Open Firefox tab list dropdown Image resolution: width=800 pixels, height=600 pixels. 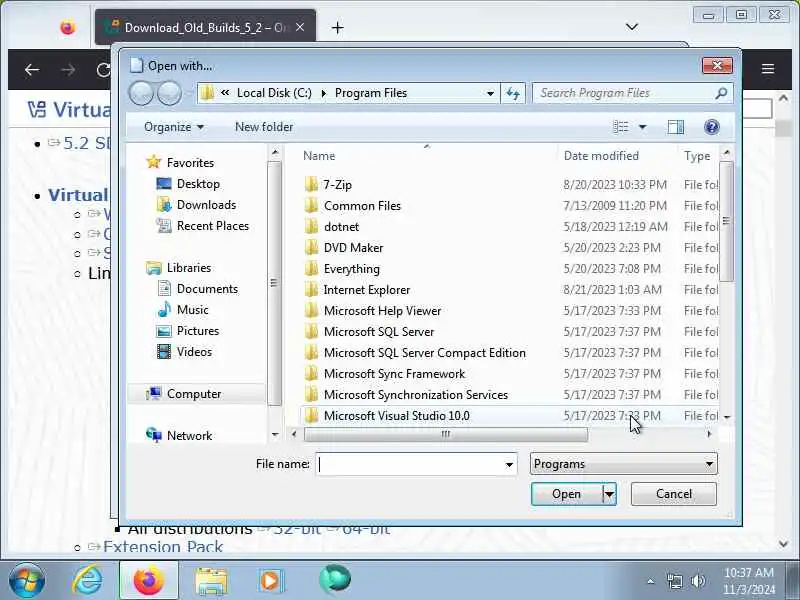click(632, 27)
